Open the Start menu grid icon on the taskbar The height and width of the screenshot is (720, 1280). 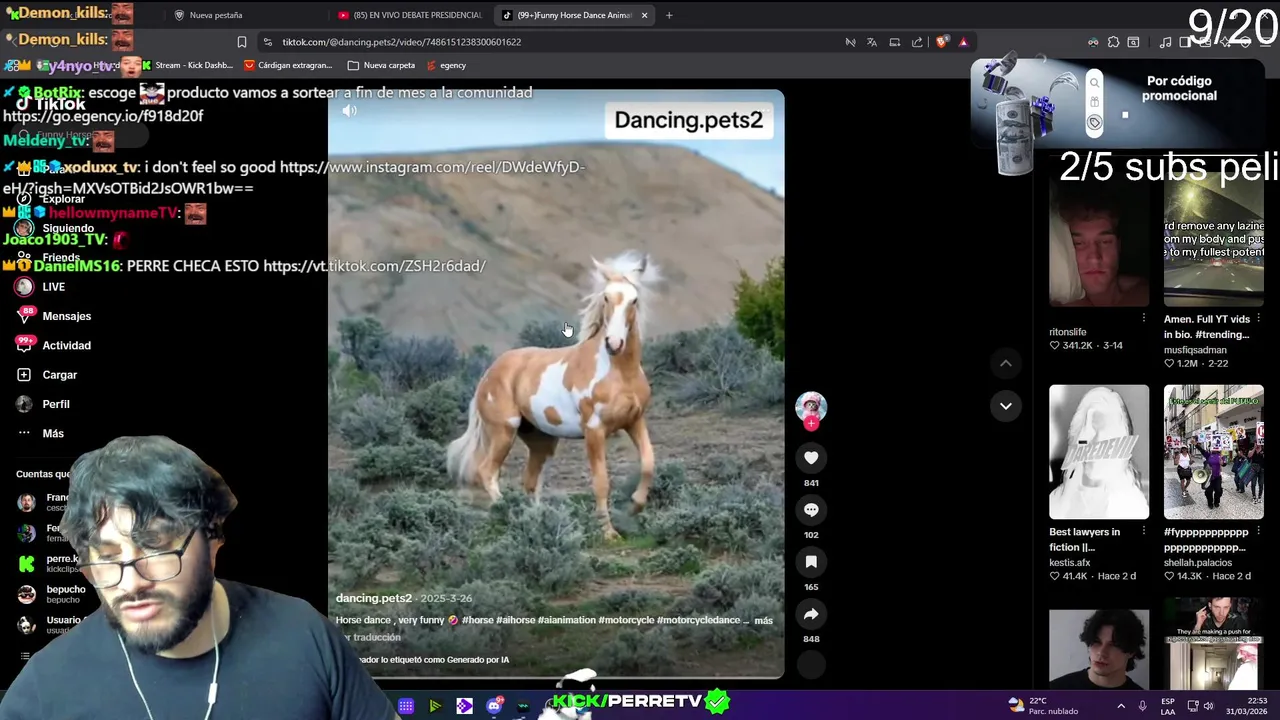(406, 706)
